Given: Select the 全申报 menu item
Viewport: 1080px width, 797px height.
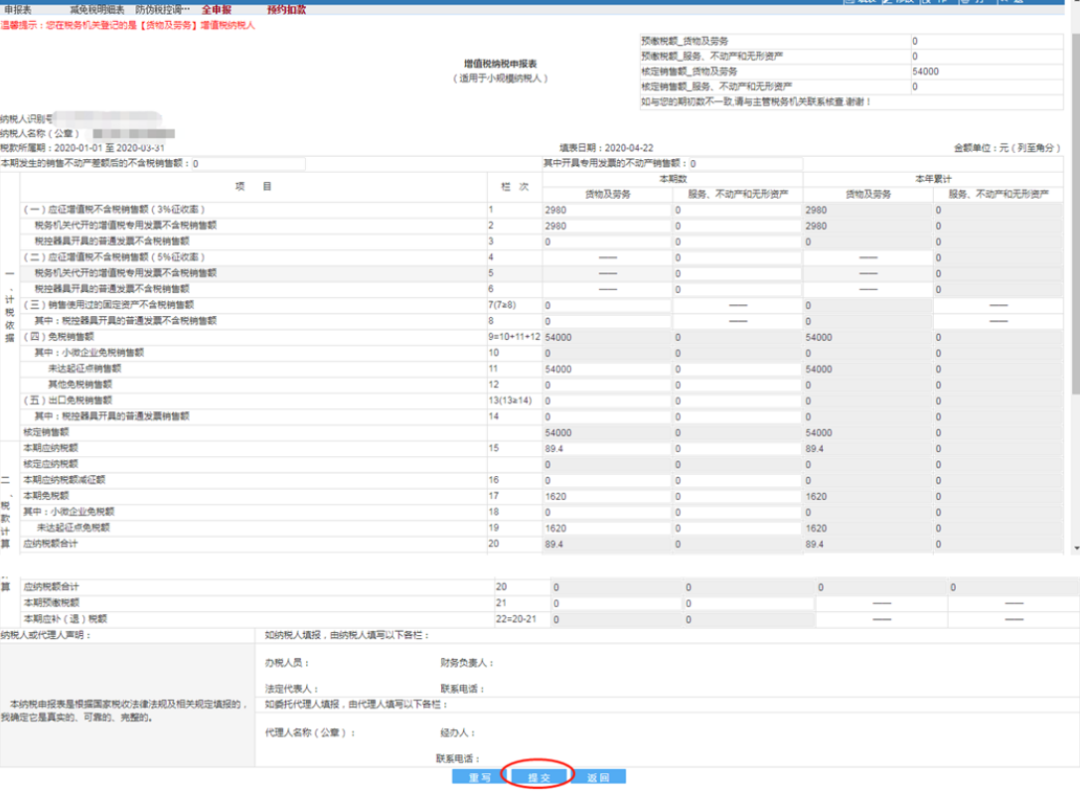Looking at the screenshot, I should pyautogui.click(x=216, y=9).
